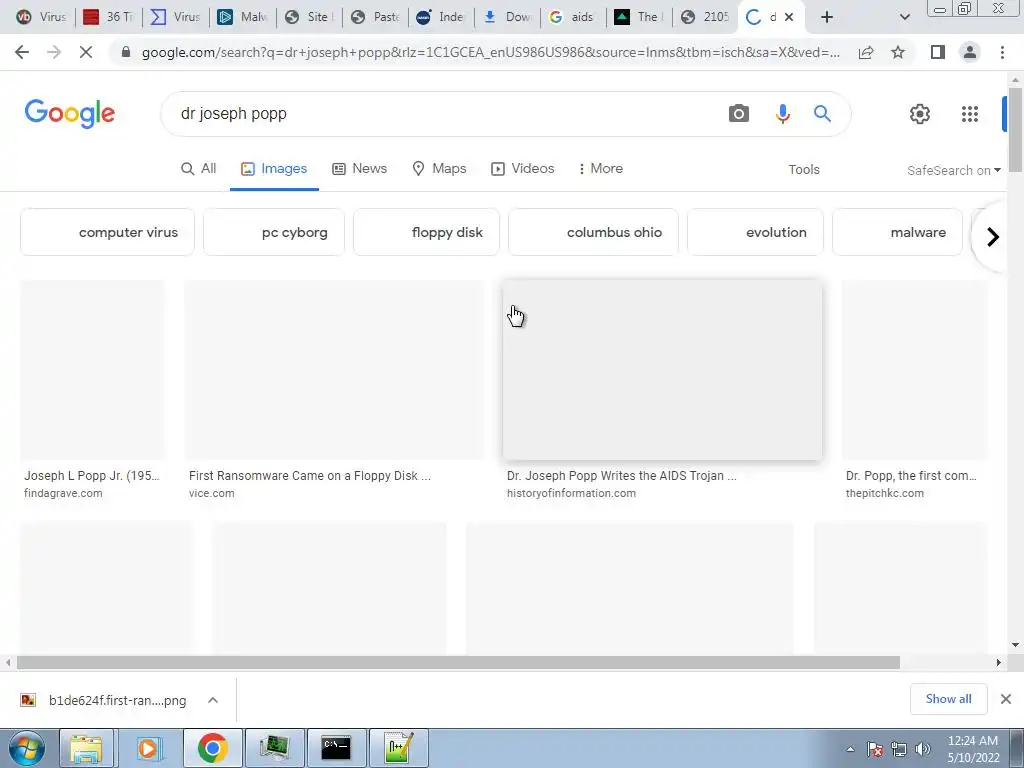Click the Dr. Popp, the first com... link
Screen dimensions: 1024x768
coord(911,476)
